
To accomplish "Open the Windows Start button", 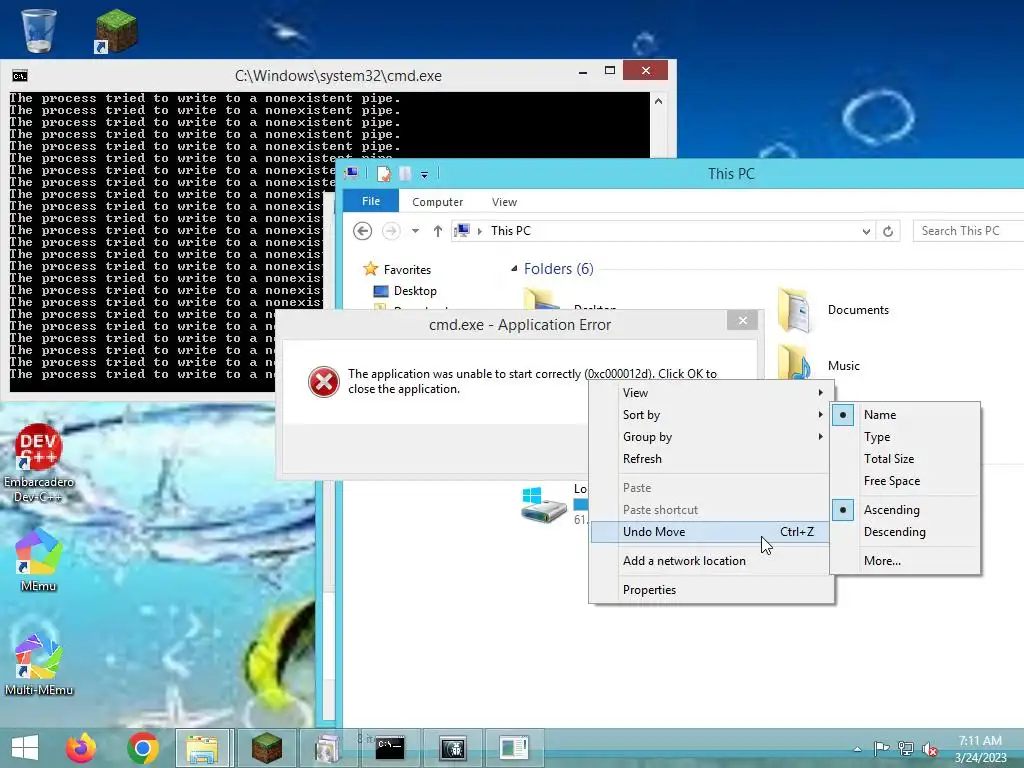I will click(x=25, y=748).
